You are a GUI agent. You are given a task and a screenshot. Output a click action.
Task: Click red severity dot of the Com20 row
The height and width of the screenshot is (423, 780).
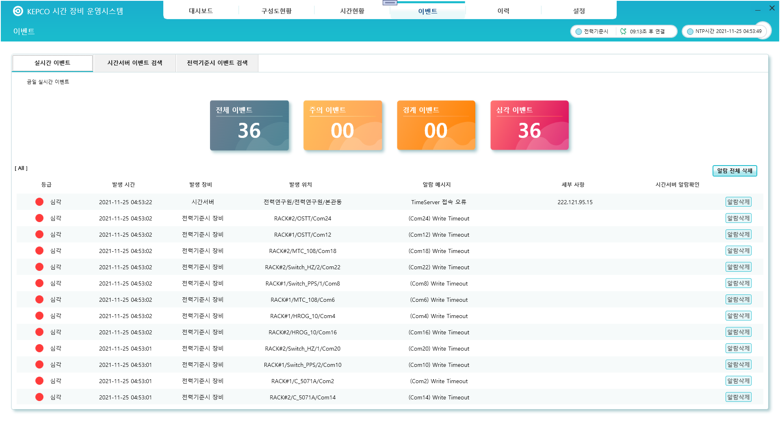point(40,348)
